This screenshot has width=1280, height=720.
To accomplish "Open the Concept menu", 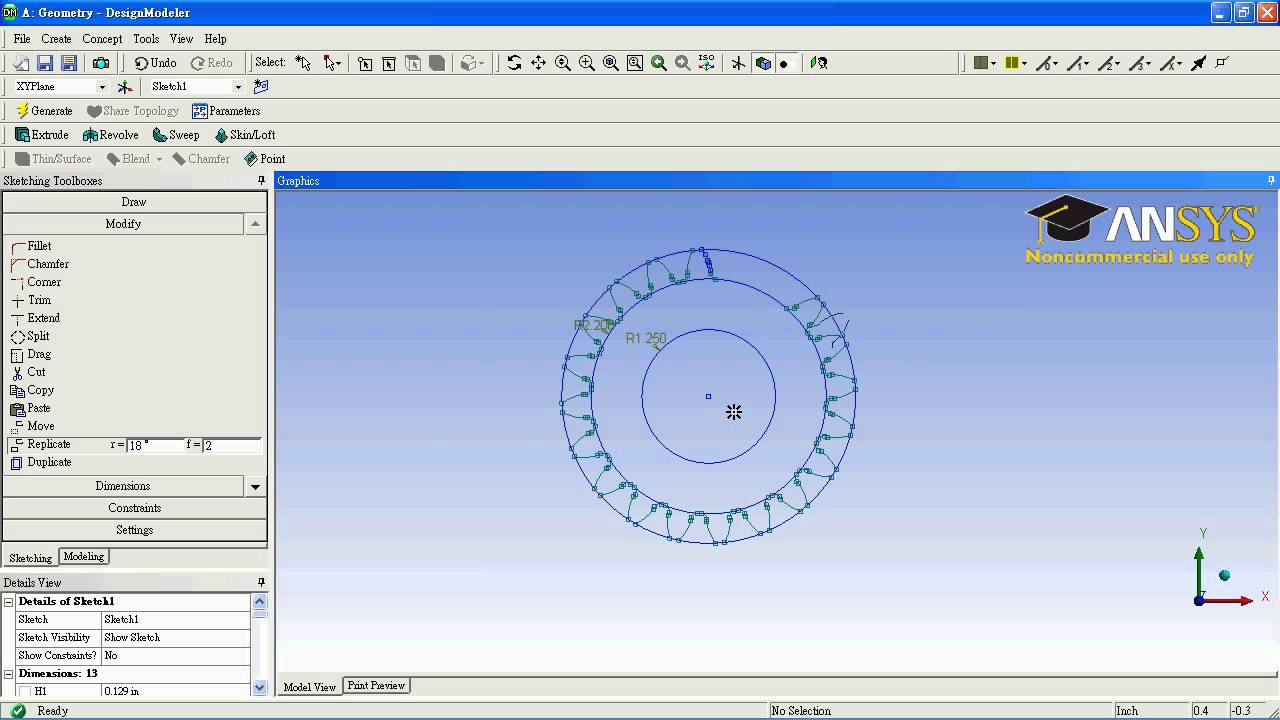I will (102, 39).
